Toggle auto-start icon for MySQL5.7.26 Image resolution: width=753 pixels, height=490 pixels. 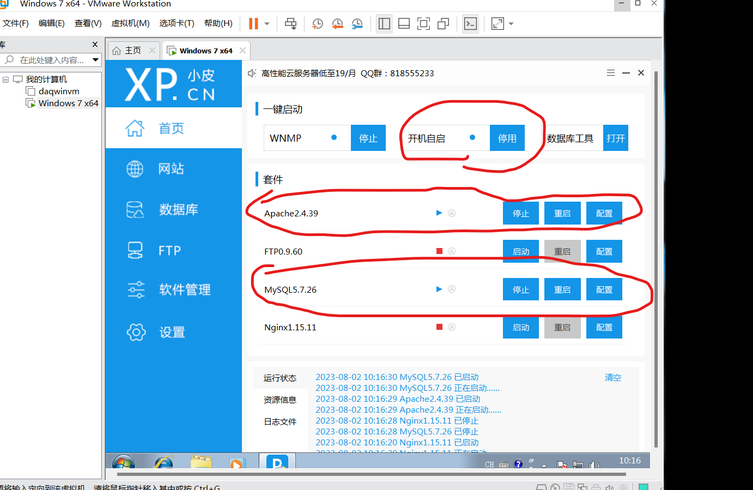tap(451, 289)
